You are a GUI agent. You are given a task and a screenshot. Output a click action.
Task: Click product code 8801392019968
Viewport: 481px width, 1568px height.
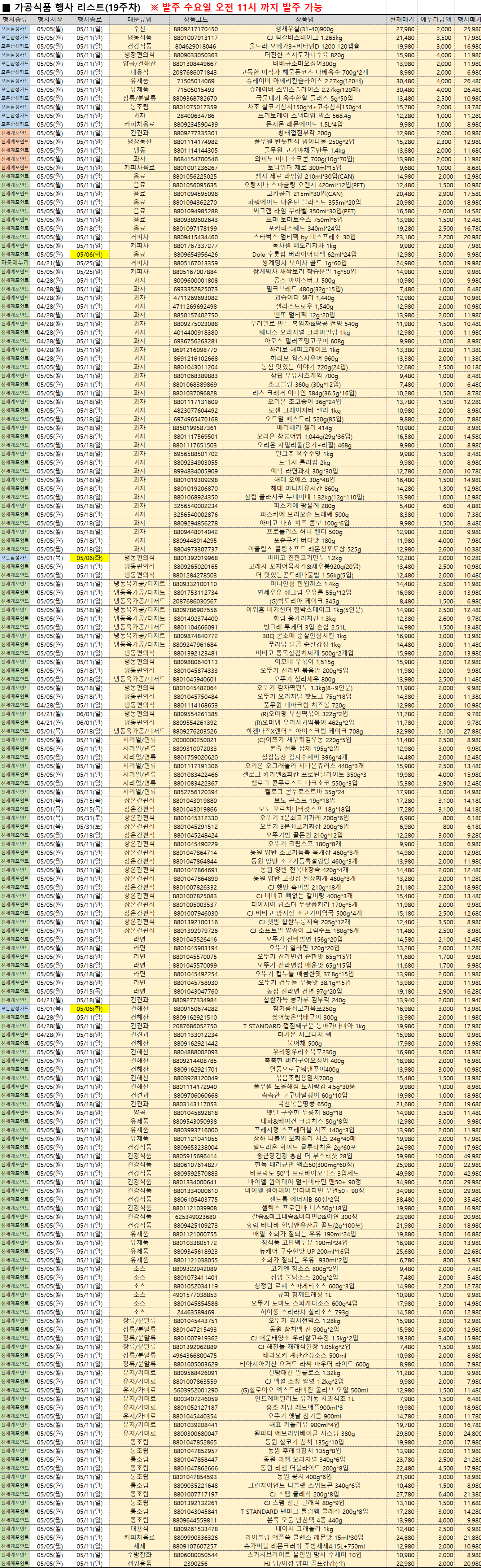[x=195, y=558]
